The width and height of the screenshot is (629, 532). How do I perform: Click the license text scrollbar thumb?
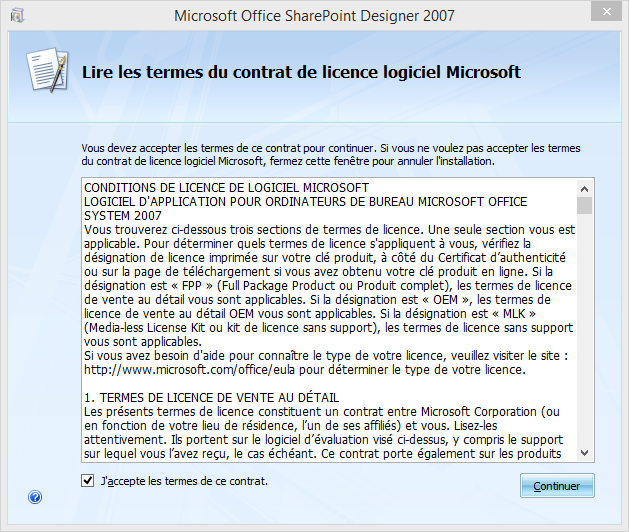click(584, 205)
